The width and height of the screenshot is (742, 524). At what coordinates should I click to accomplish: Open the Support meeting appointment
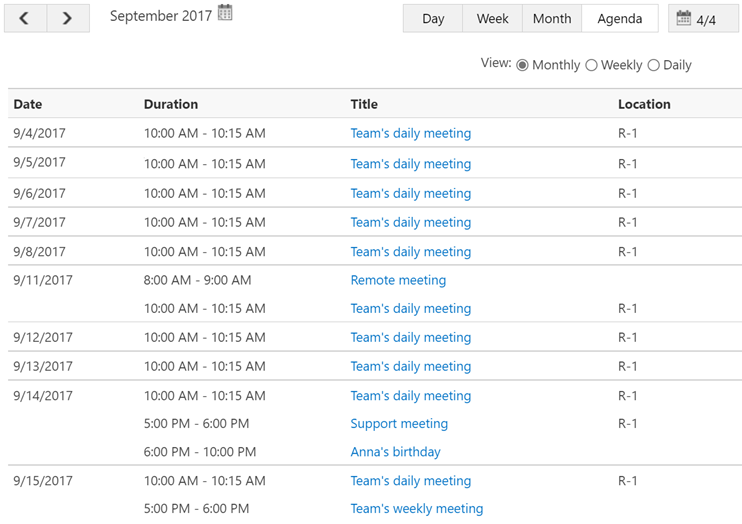click(x=399, y=423)
